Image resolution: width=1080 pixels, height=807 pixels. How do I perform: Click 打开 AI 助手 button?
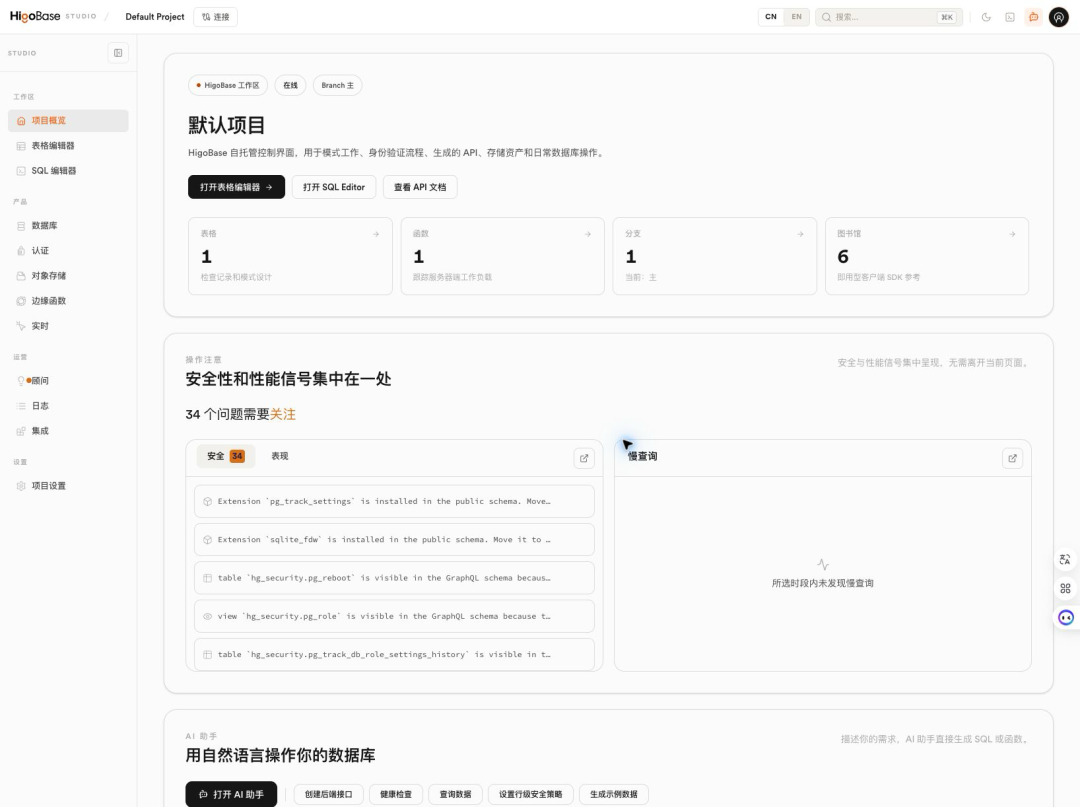point(231,794)
